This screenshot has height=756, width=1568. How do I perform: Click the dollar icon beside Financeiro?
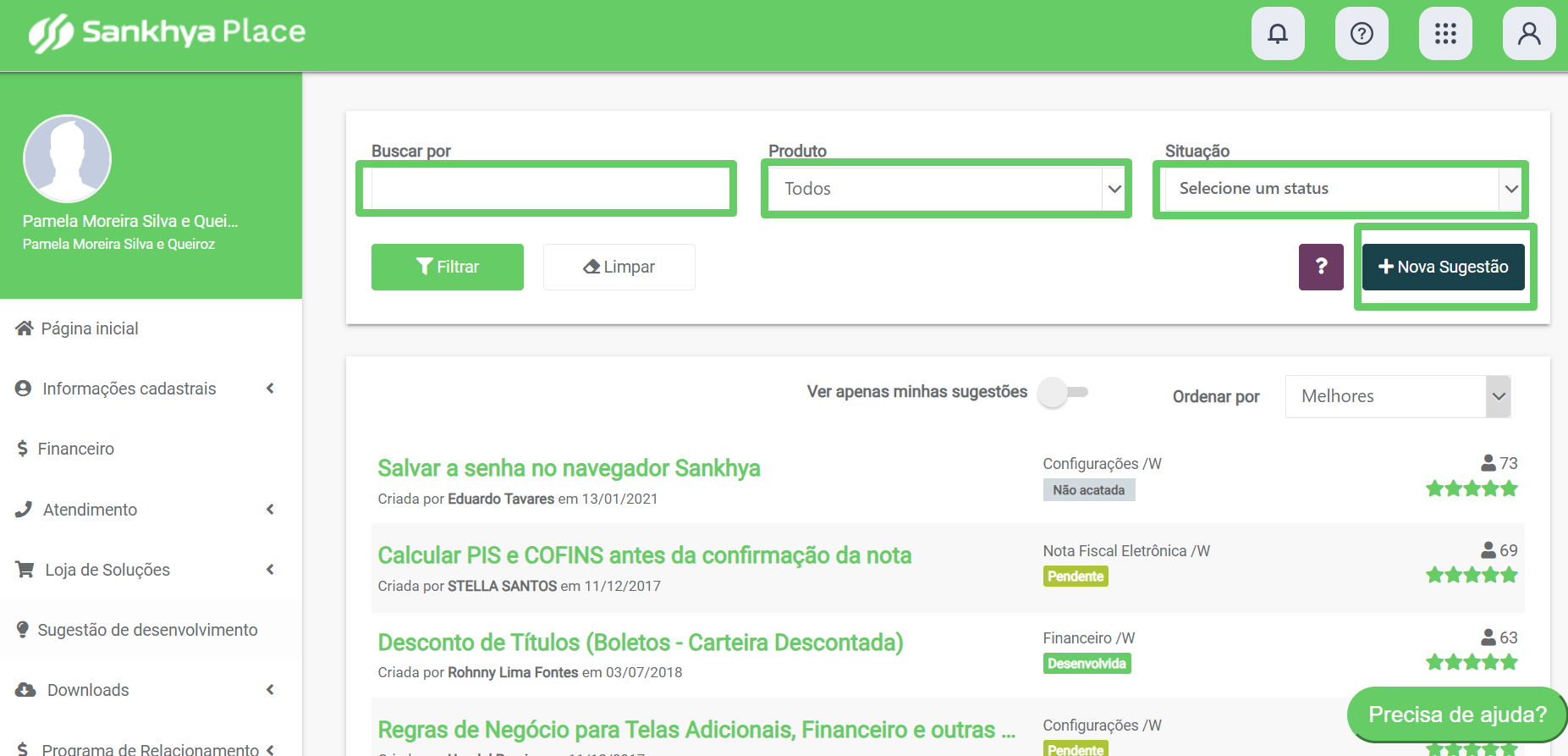pyautogui.click(x=23, y=449)
